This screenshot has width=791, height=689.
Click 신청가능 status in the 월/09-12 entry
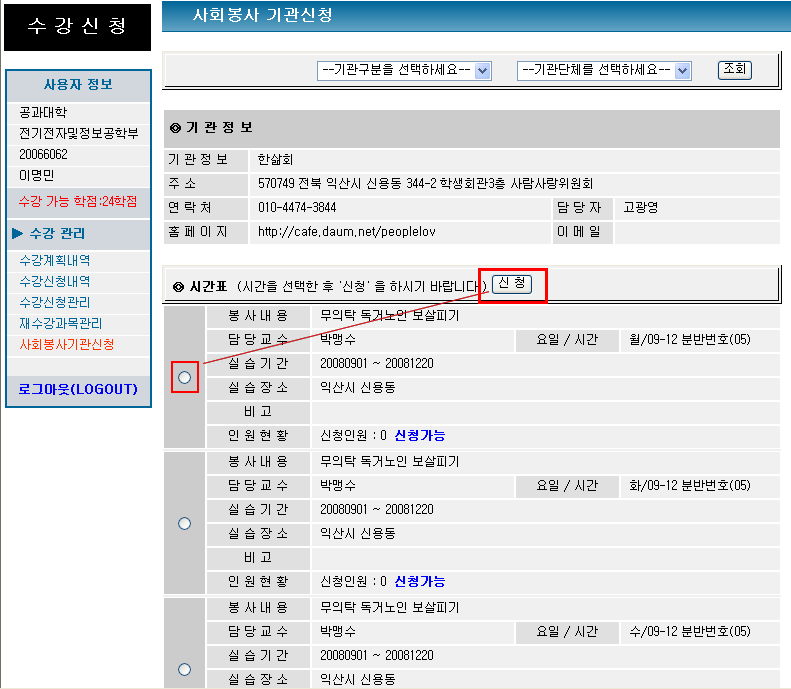420,435
